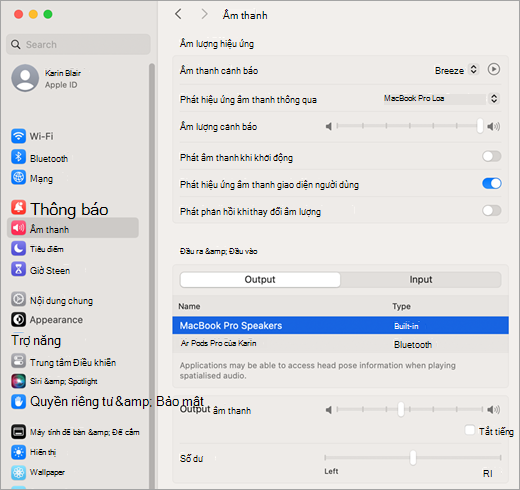The image size is (520, 490).
Task: Select the Mạng globe icon
Action: 18,177
